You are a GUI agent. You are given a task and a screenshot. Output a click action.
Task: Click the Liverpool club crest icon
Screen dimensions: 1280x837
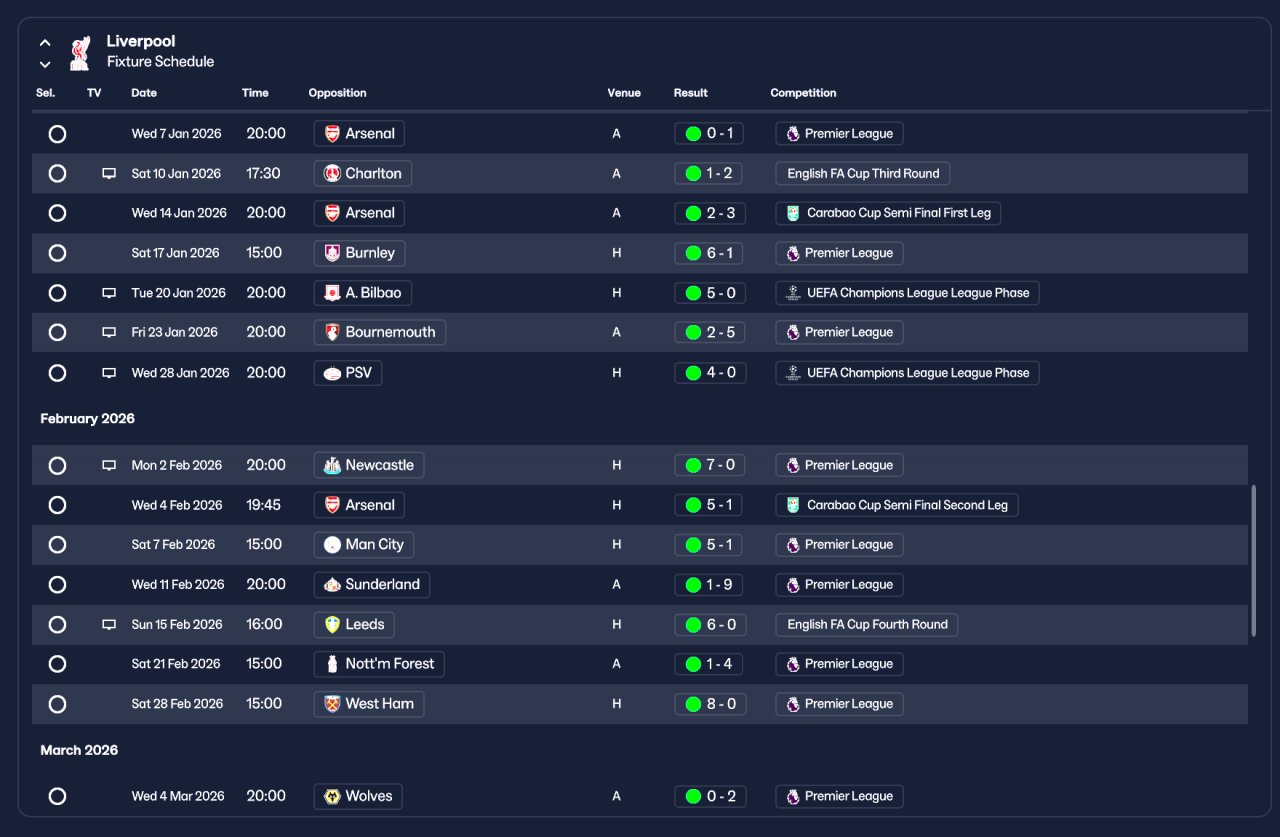pyautogui.click(x=79, y=53)
